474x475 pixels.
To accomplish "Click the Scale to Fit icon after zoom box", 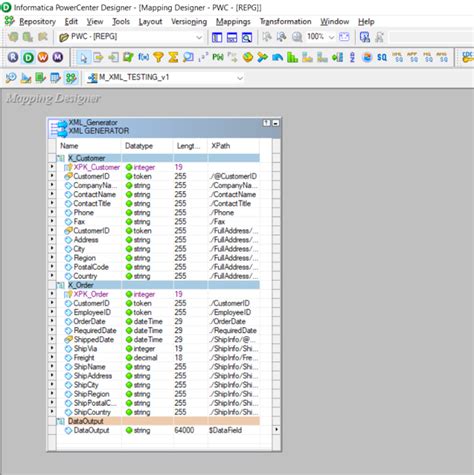I will click(344, 37).
